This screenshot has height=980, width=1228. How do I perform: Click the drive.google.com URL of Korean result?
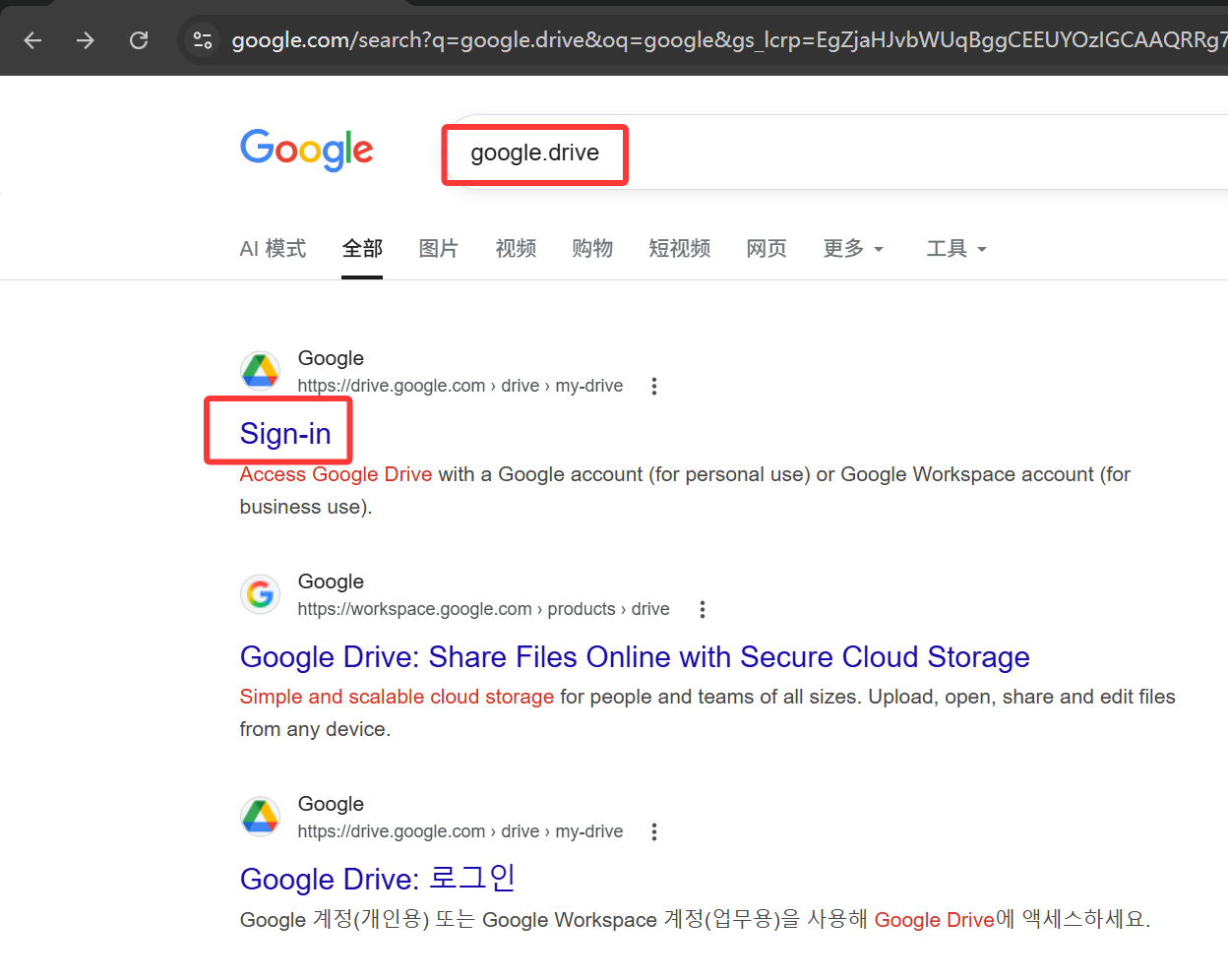tap(460, 831)
